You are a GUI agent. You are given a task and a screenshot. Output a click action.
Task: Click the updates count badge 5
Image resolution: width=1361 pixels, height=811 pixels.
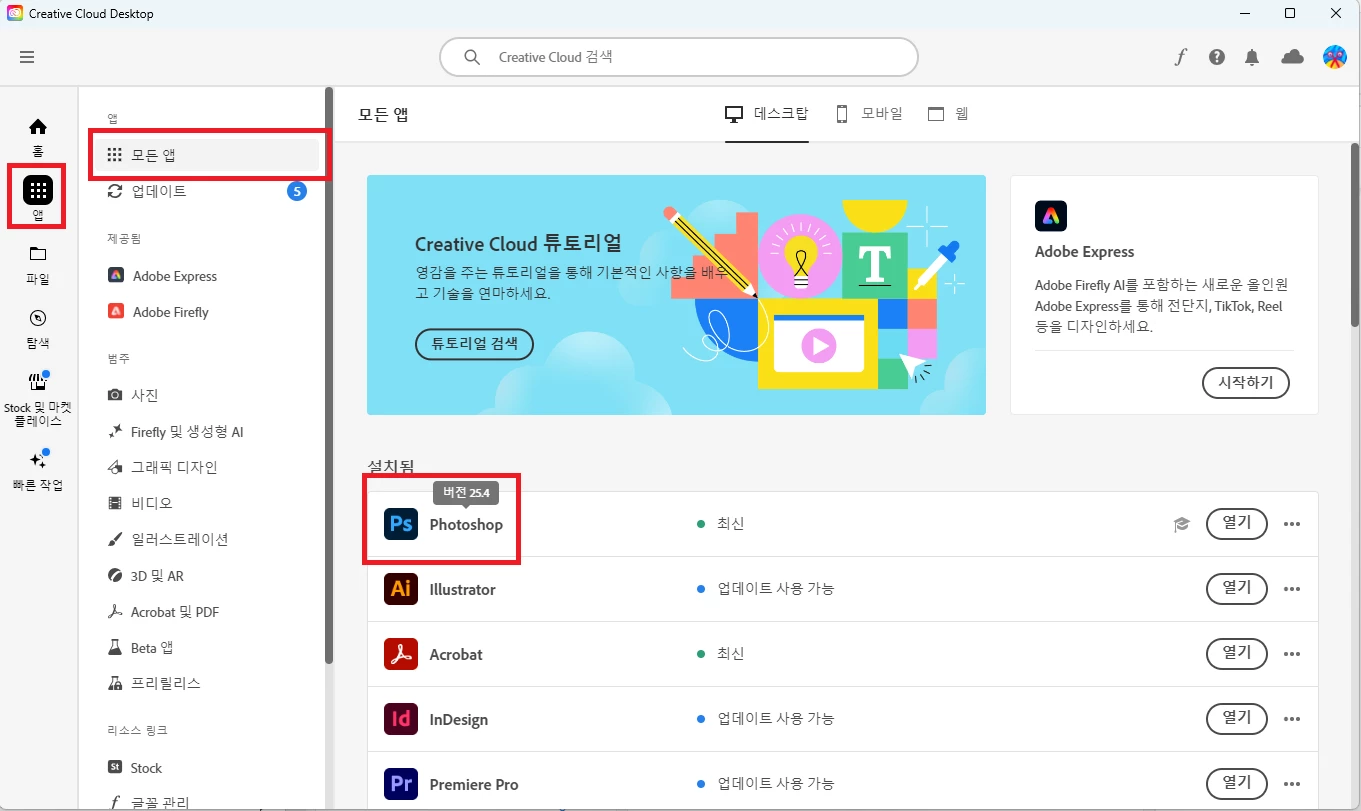click(x=297, y=191)
